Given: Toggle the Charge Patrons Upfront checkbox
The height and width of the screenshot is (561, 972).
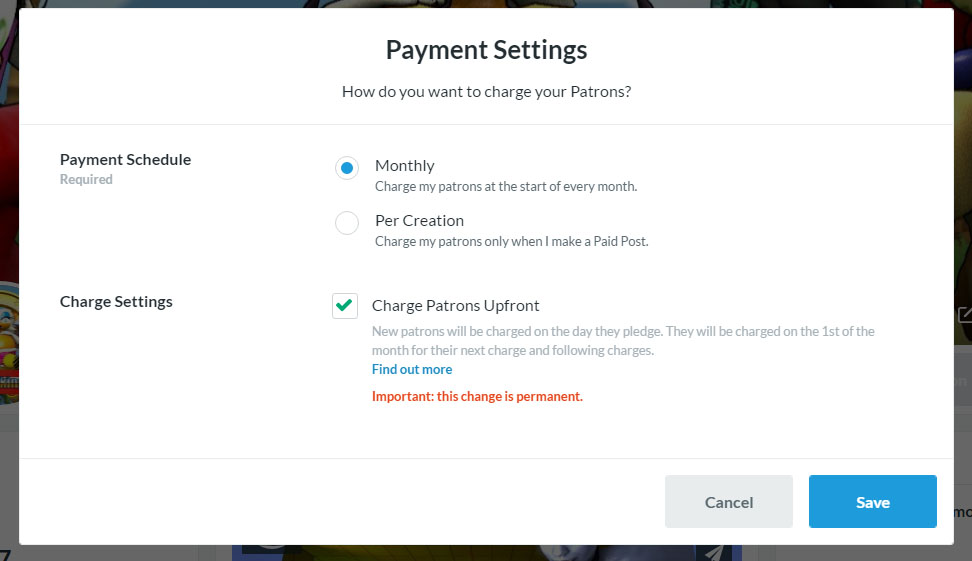Looking at the screenshot, I should coord(345,306).
